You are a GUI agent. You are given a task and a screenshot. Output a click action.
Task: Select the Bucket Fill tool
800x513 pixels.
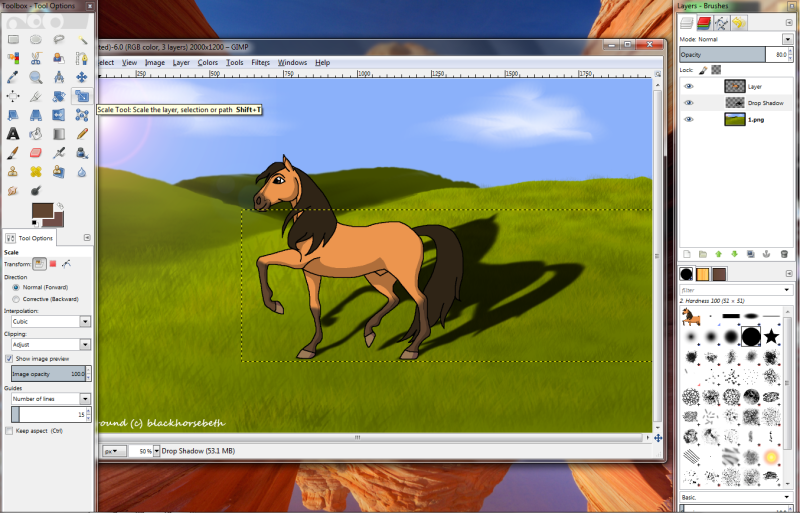[36, 134]
